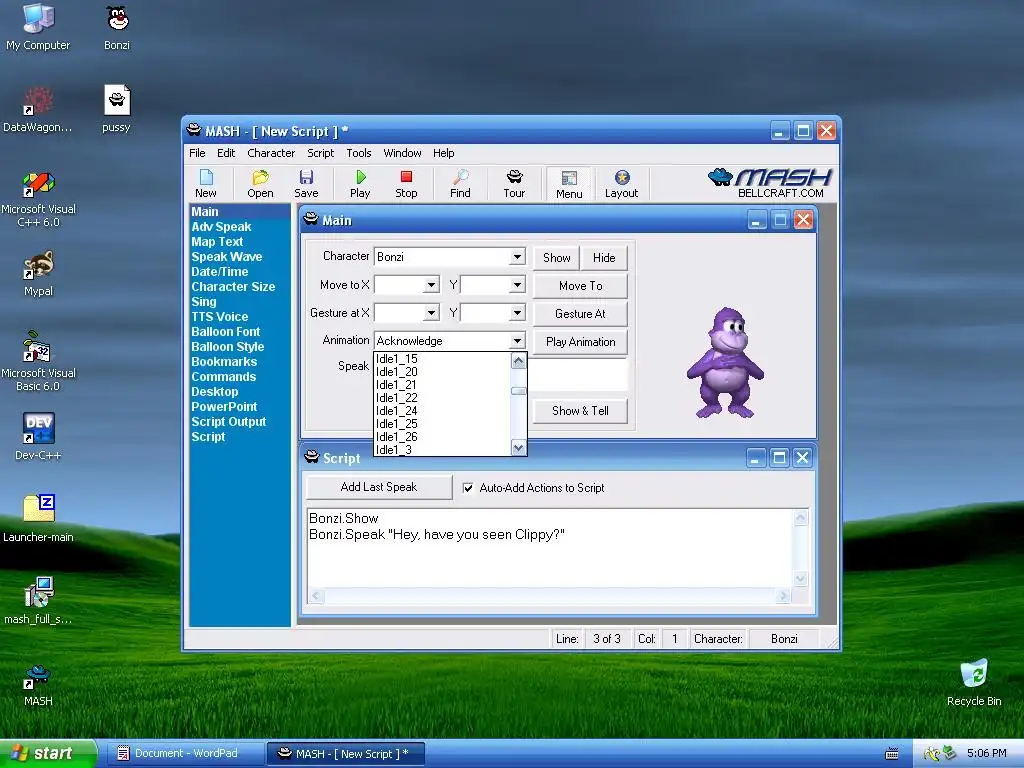Click the Show character button
Screen dimensions: 1024x768
[556, 257]
